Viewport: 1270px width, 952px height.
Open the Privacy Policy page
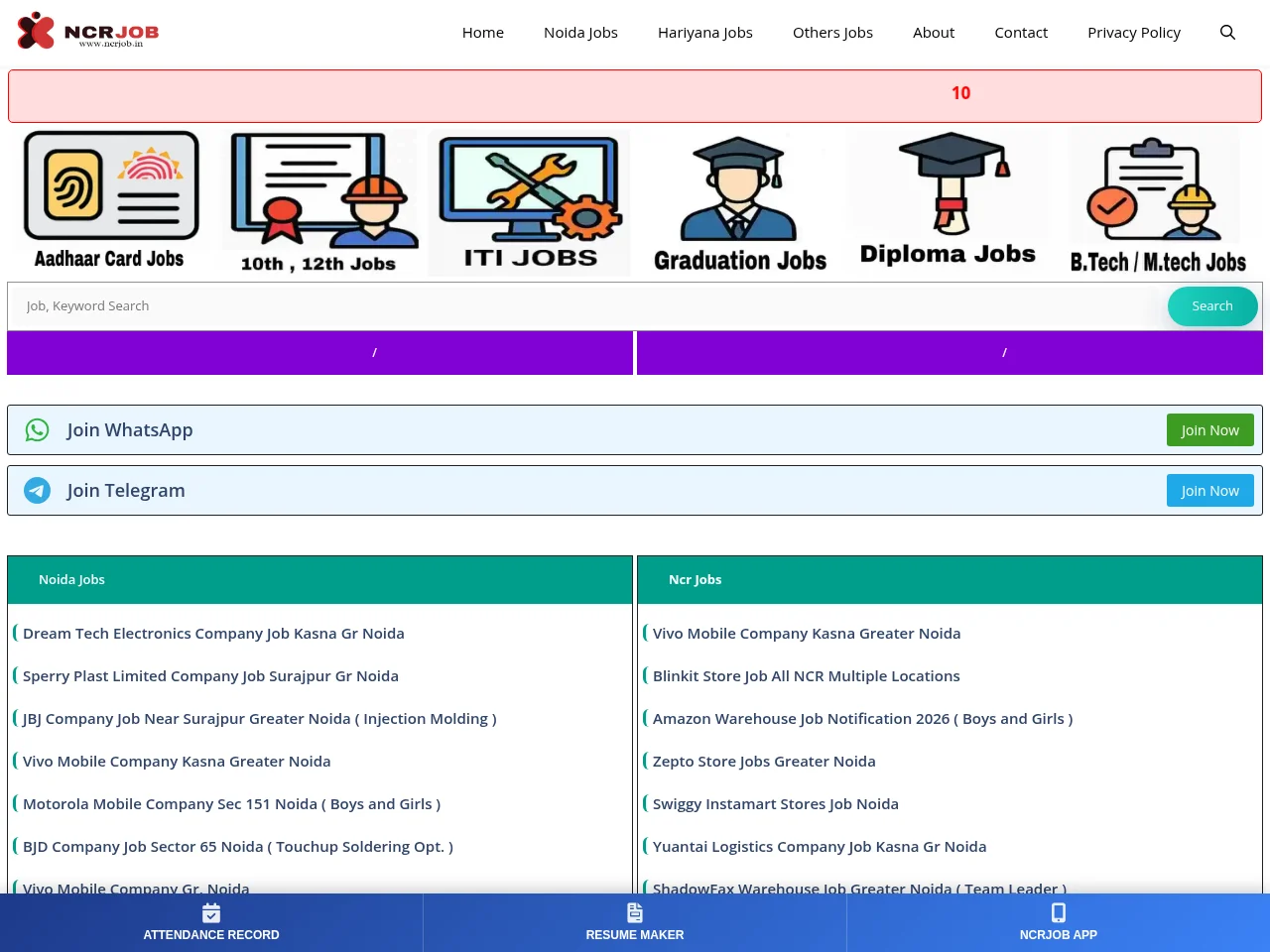point(1134,32)
